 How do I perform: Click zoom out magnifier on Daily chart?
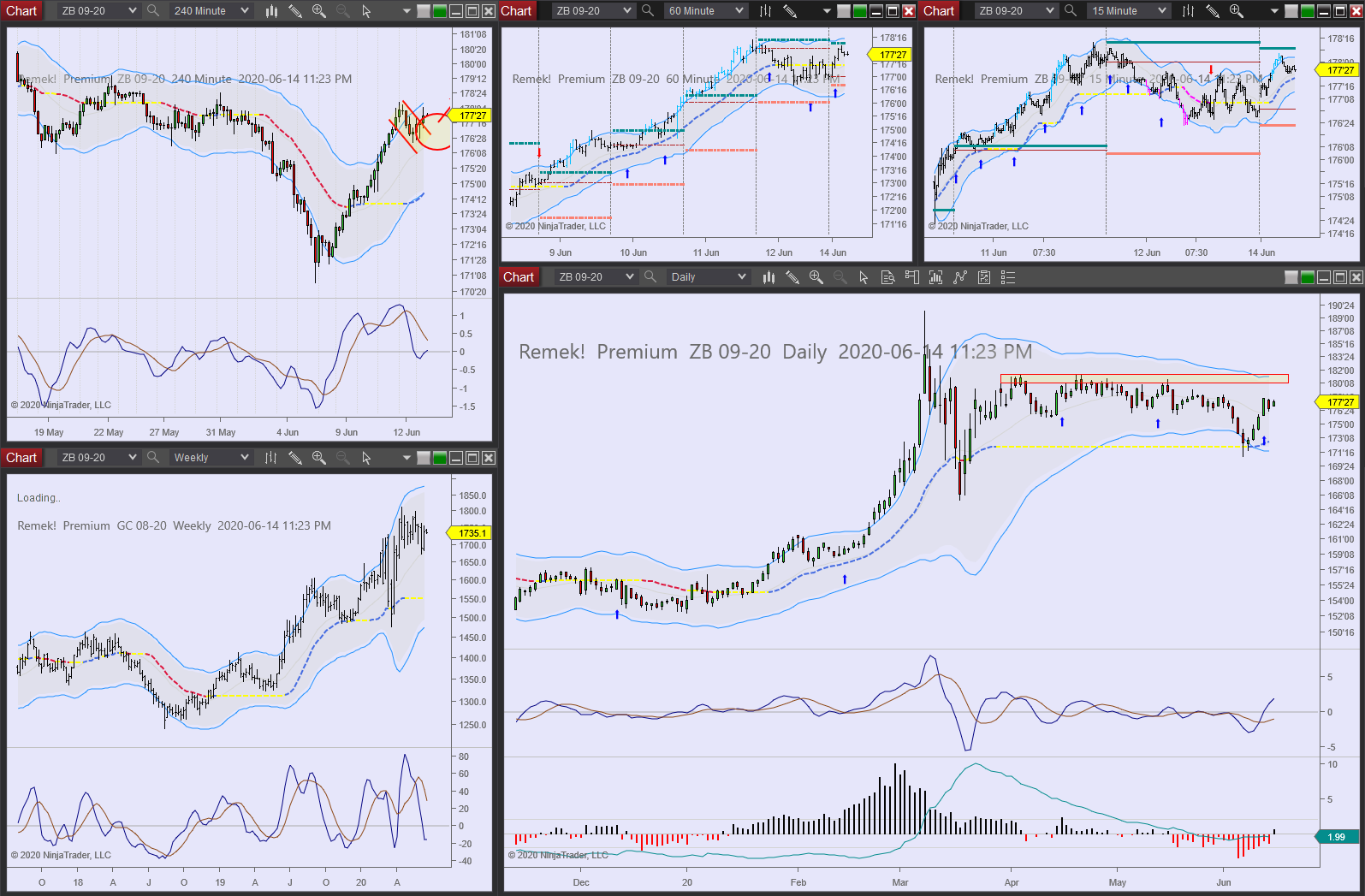[840, 277]
